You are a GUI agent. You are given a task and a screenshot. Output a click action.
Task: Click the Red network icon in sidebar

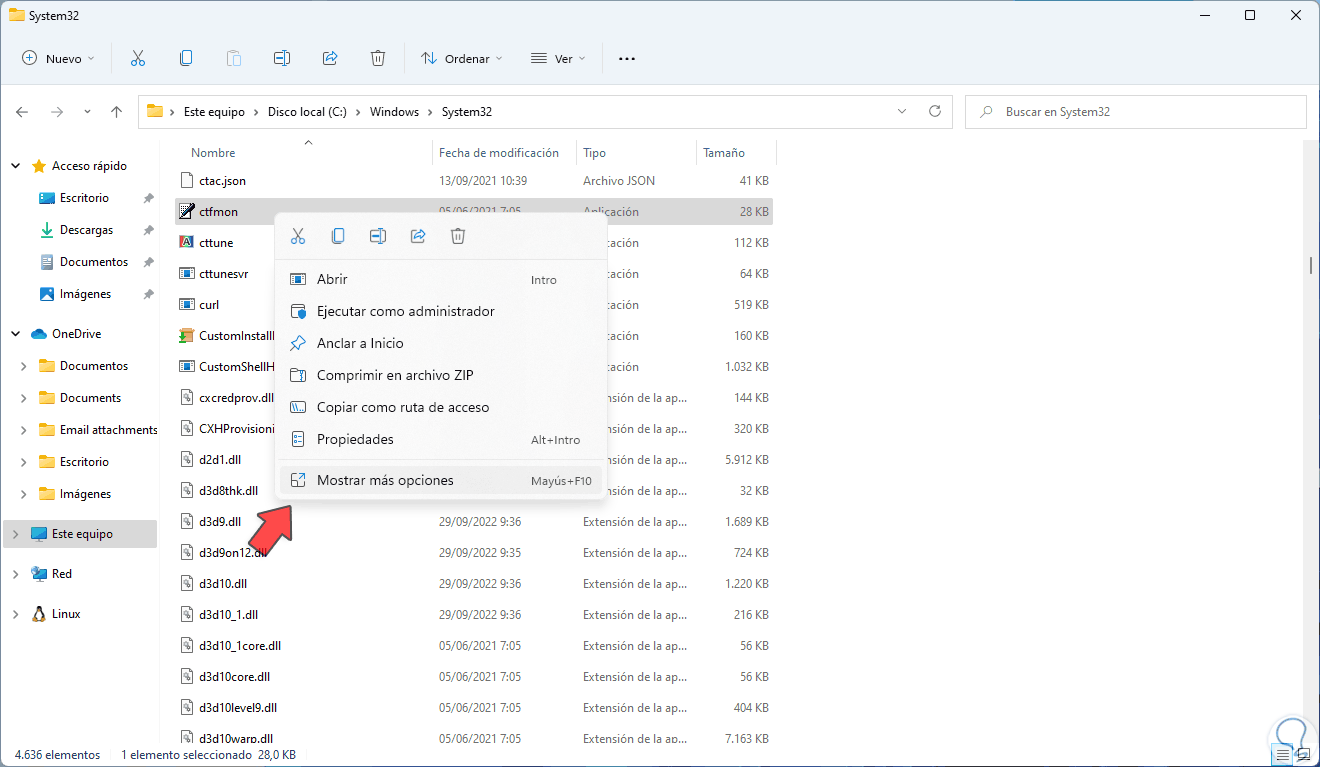pyautogui.click(x=39, y=574)
